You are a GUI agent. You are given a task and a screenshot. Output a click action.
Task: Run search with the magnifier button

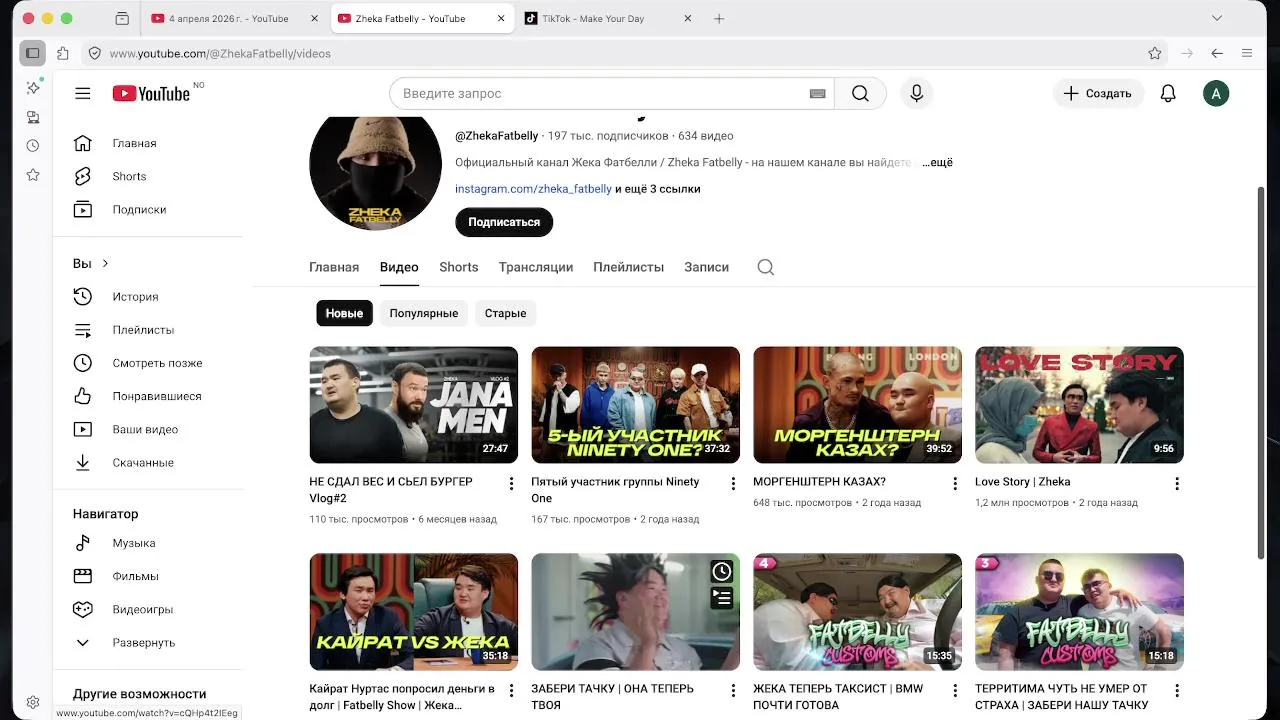860,93
